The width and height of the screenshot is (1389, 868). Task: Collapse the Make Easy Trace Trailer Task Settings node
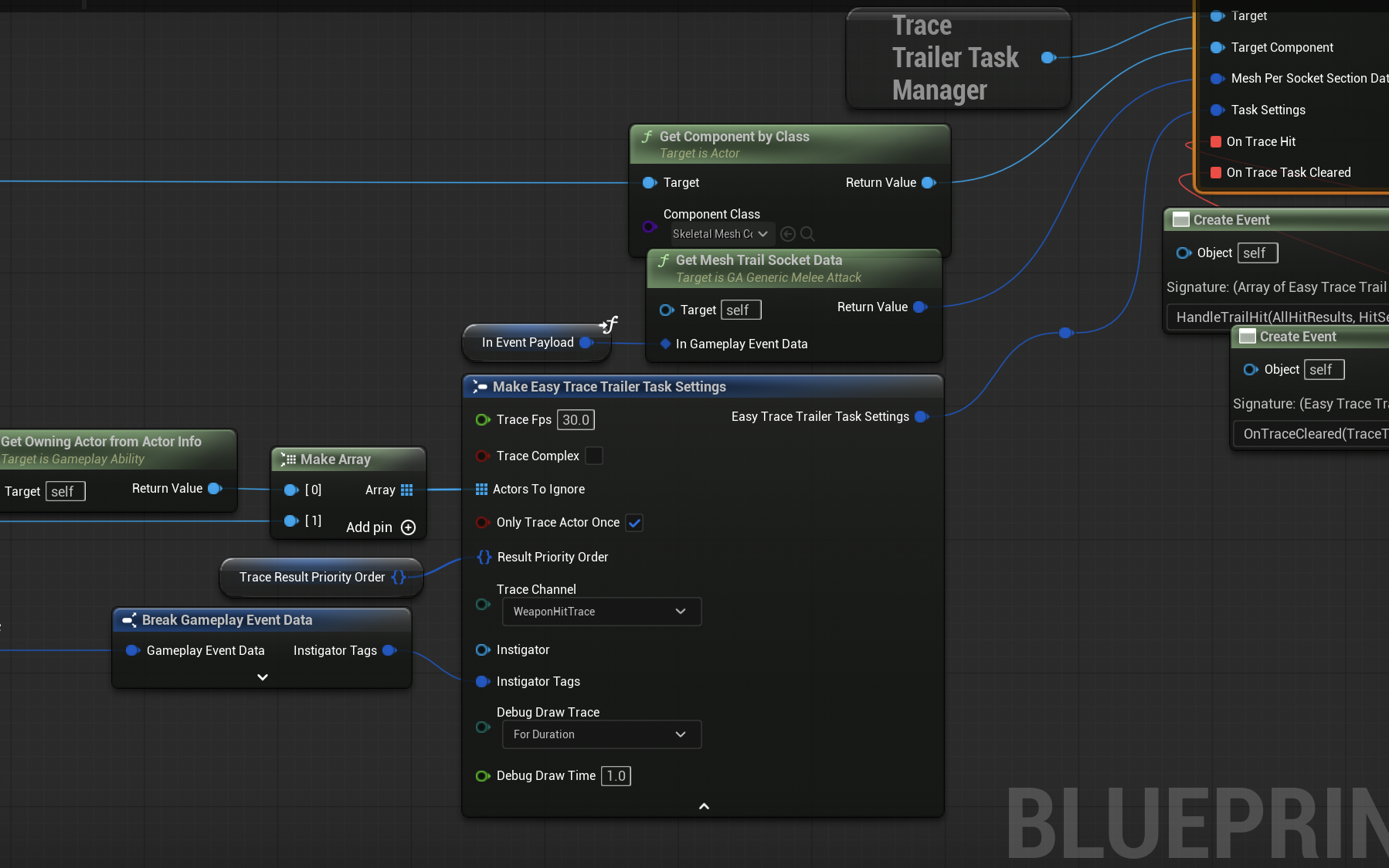pyautogui.click(x=704, y=806)
